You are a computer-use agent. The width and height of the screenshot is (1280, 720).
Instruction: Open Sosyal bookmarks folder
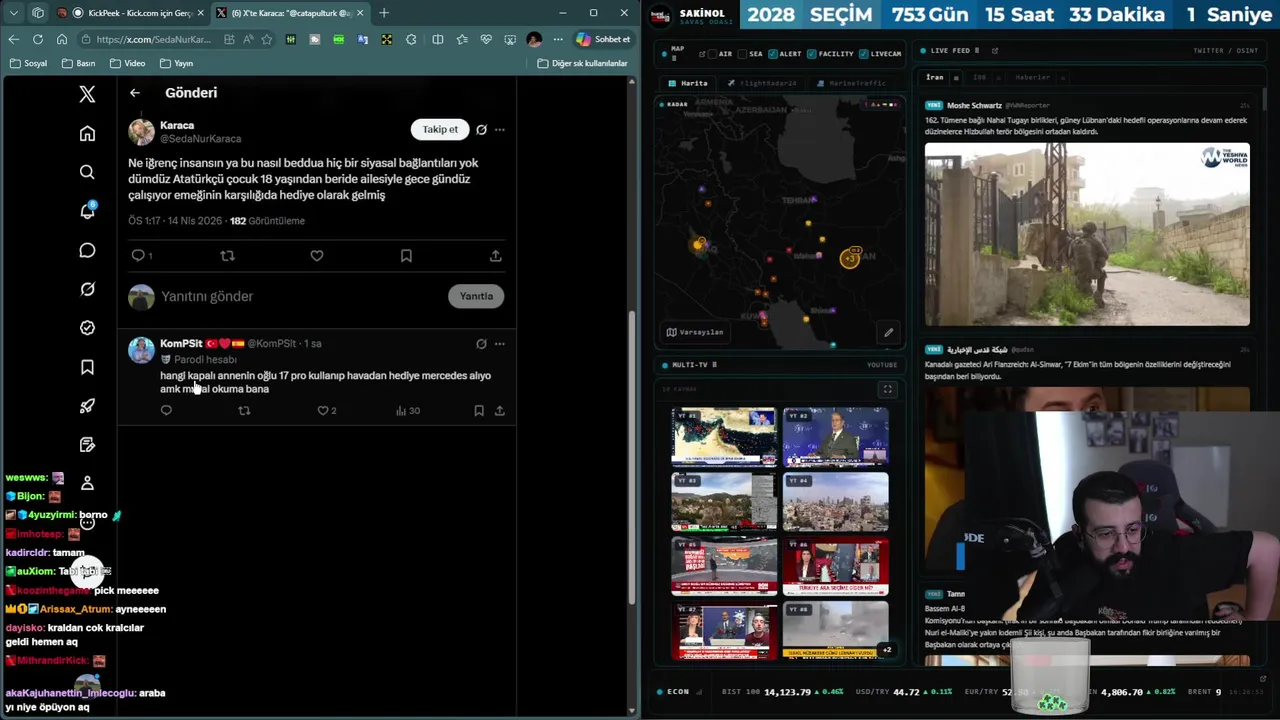pyautogui.click(x=28, y=63)
